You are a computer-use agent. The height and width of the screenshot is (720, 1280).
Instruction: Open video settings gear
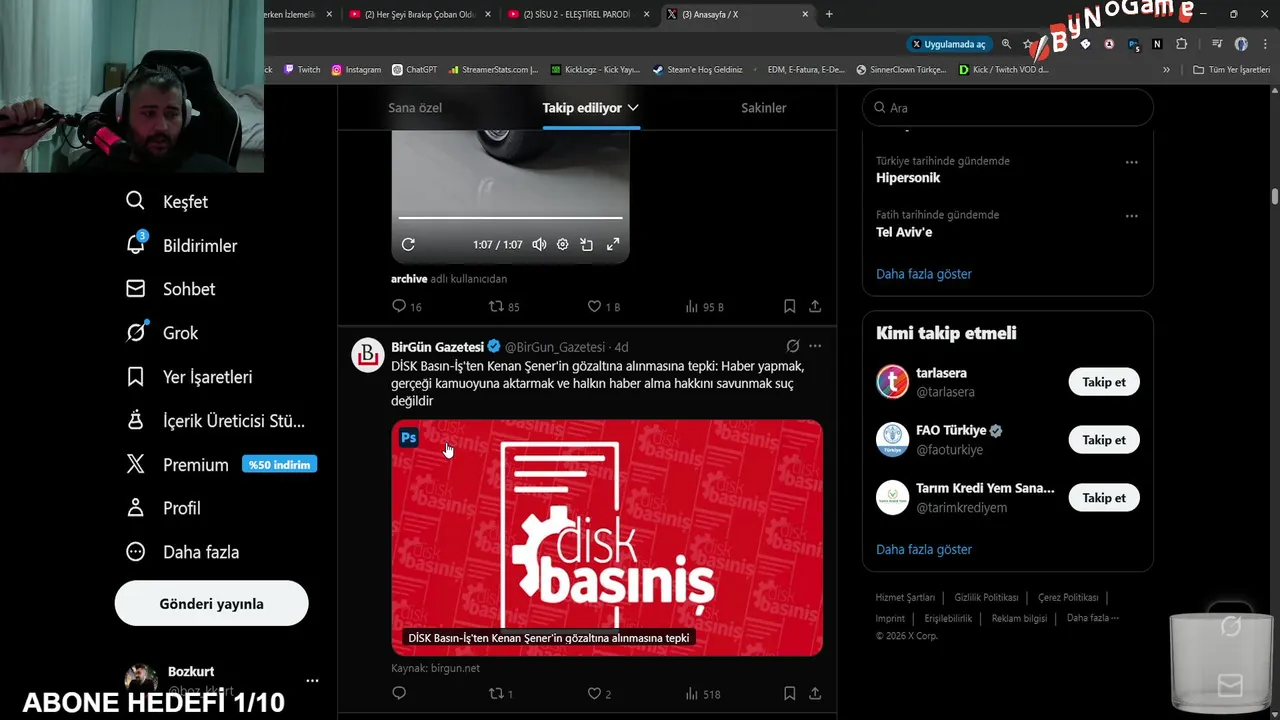coord(563,244)
